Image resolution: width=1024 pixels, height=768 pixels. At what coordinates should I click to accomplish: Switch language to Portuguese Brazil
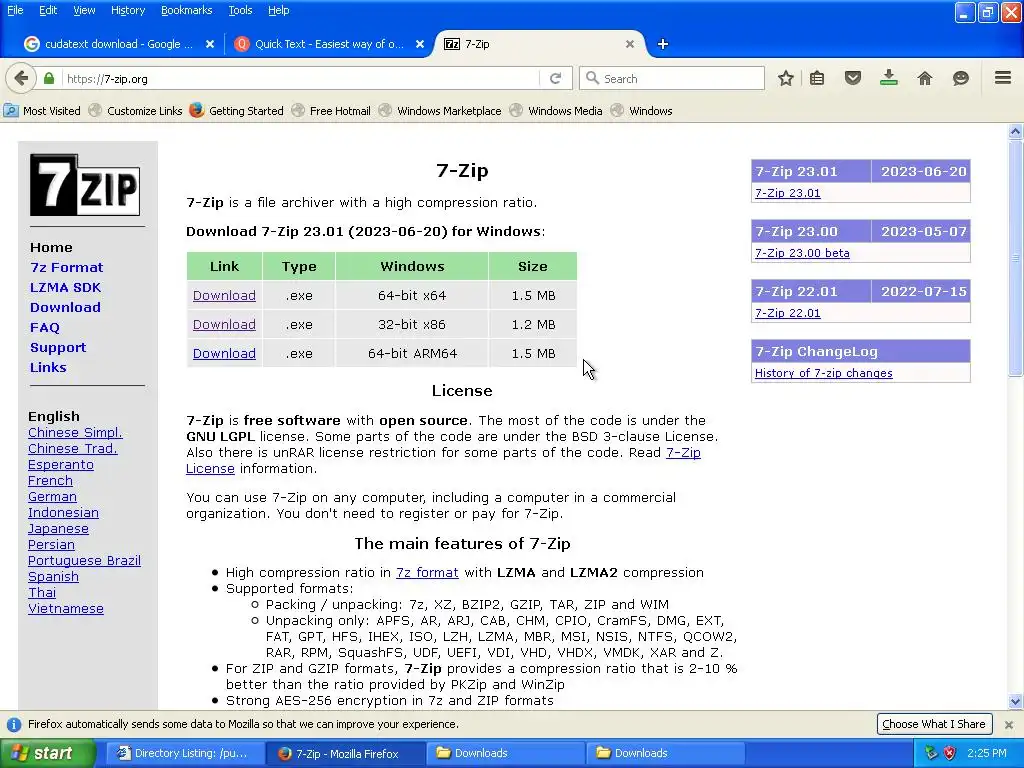point(84,560)
